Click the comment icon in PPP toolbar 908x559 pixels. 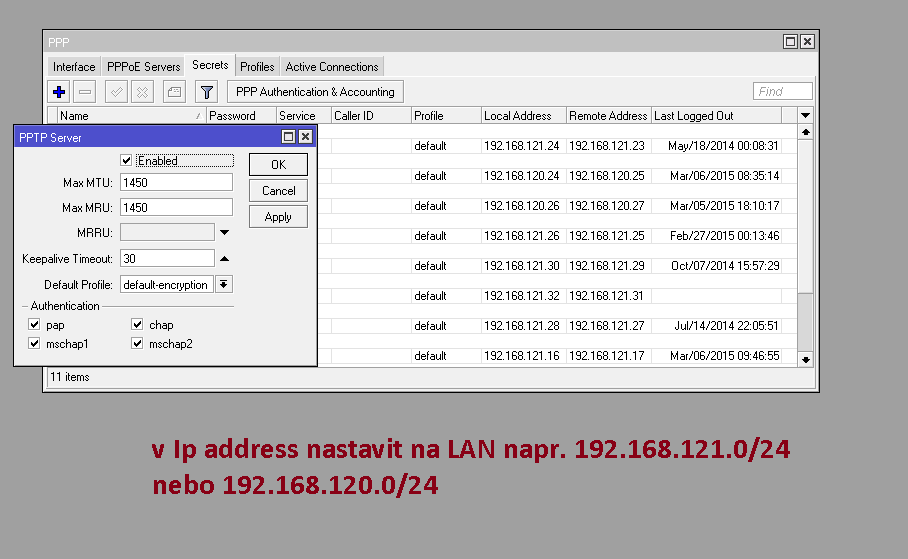[174, 92]
